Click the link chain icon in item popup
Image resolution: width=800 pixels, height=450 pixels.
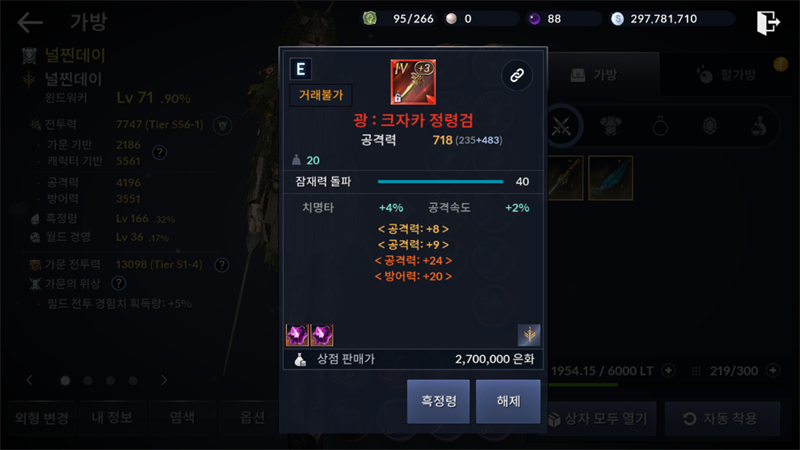[x=517, y=76]
